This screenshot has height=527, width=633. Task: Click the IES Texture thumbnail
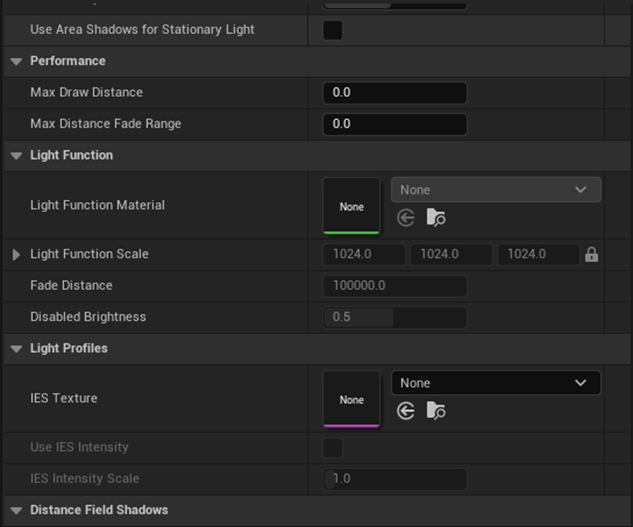352,399
